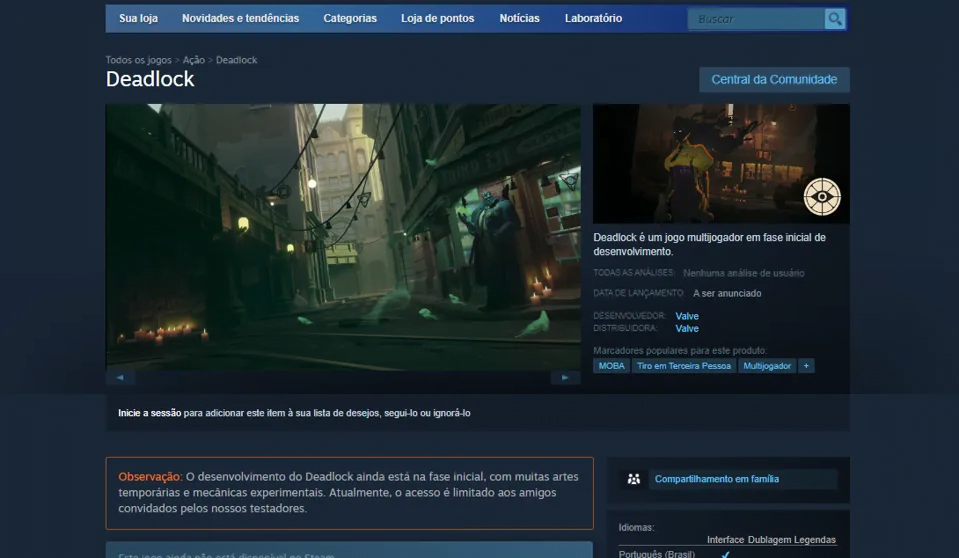Click the family sharing icon
Screen dimensions: 959x558
pos(633,479)
